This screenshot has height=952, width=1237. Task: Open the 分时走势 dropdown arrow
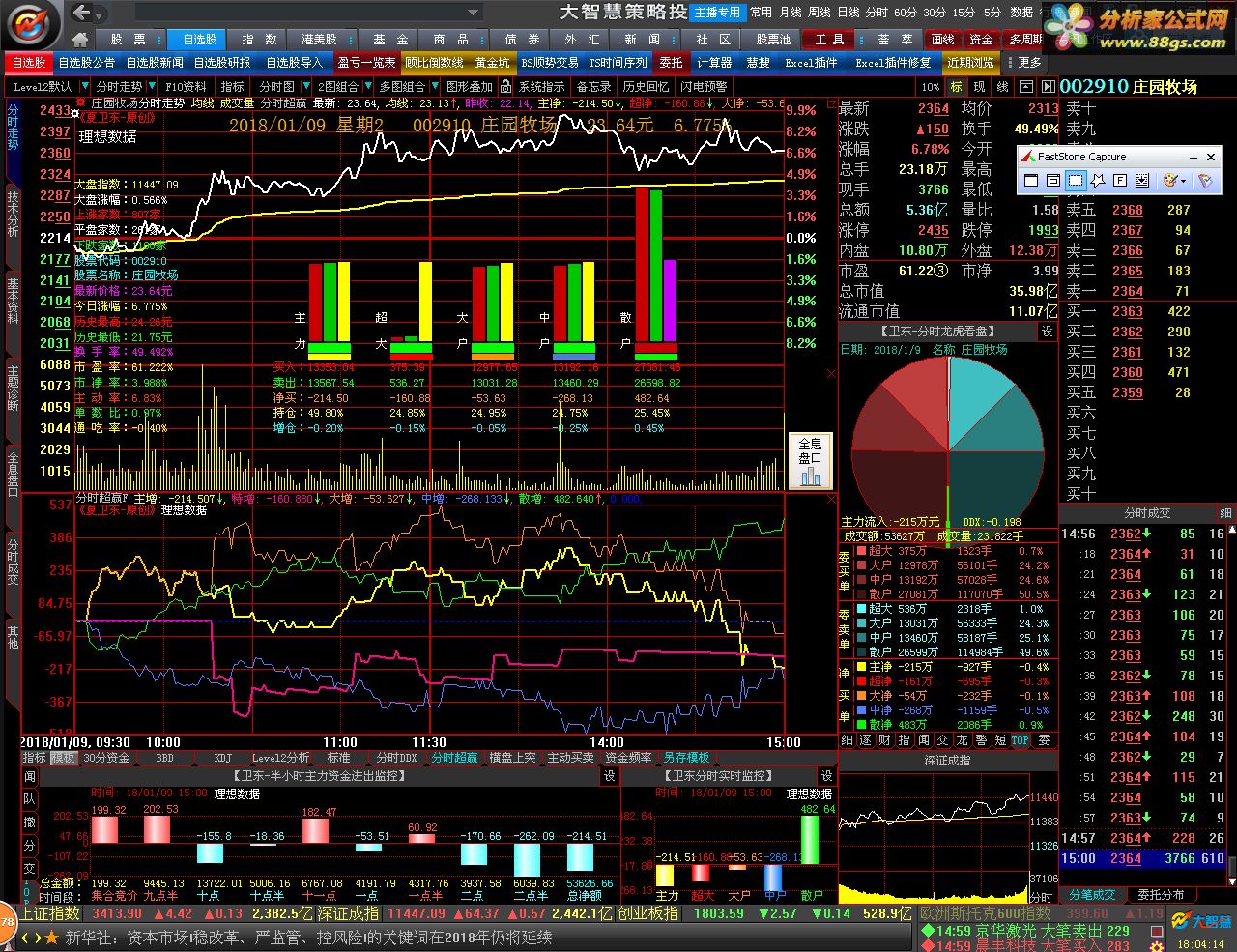[151, 87]
